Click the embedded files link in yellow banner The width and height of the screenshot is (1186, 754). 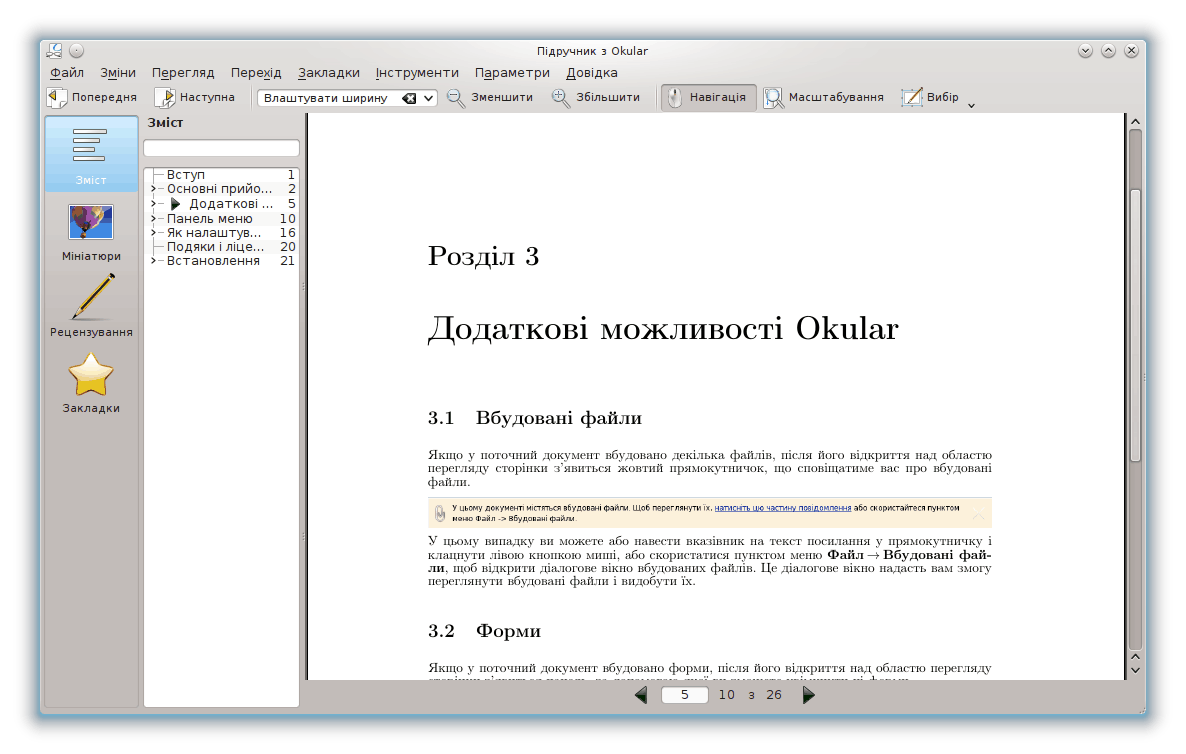tap(782, 508)
